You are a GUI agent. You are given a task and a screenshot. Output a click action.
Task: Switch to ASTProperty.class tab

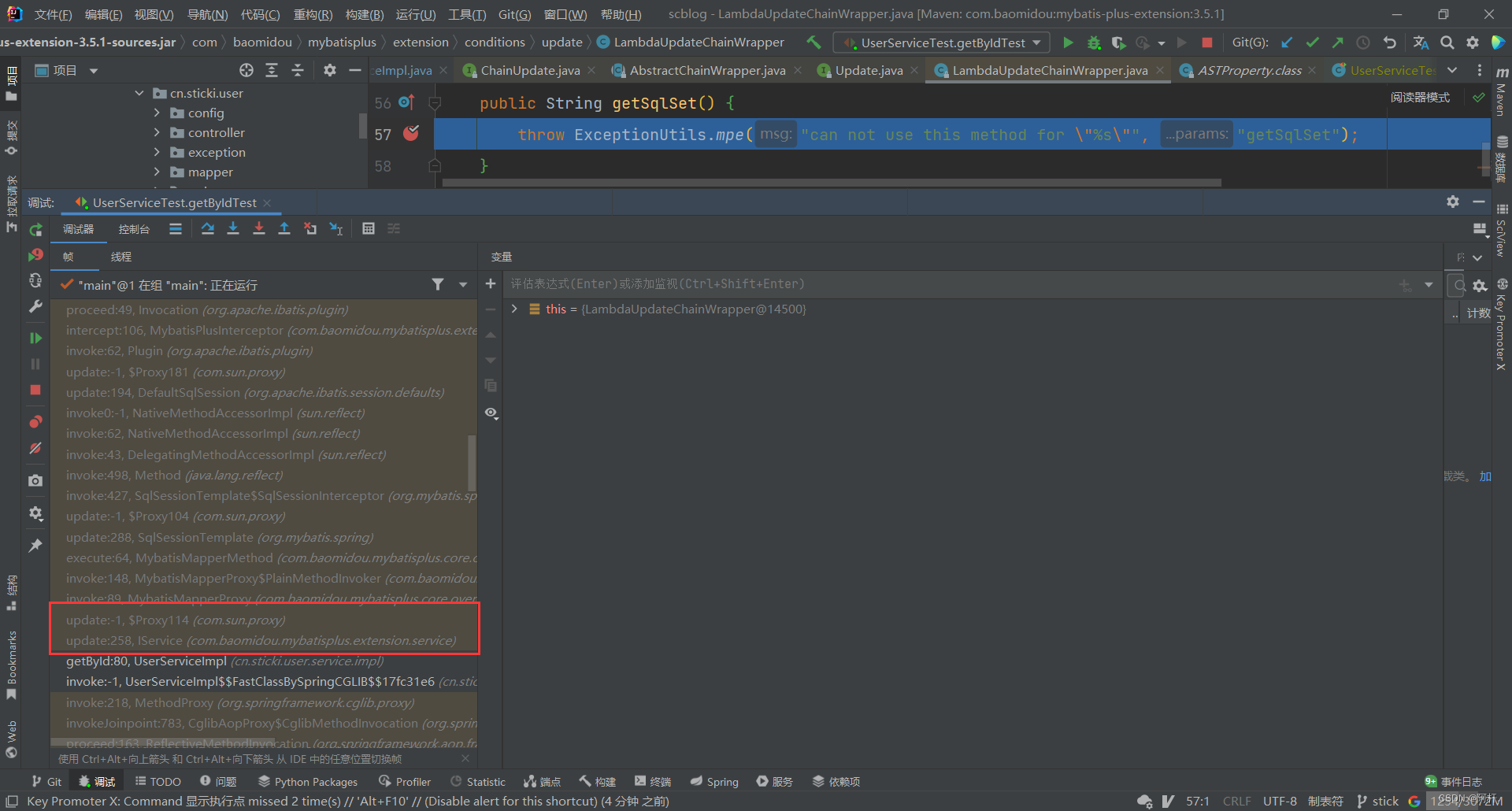(x=1249, y=70)
